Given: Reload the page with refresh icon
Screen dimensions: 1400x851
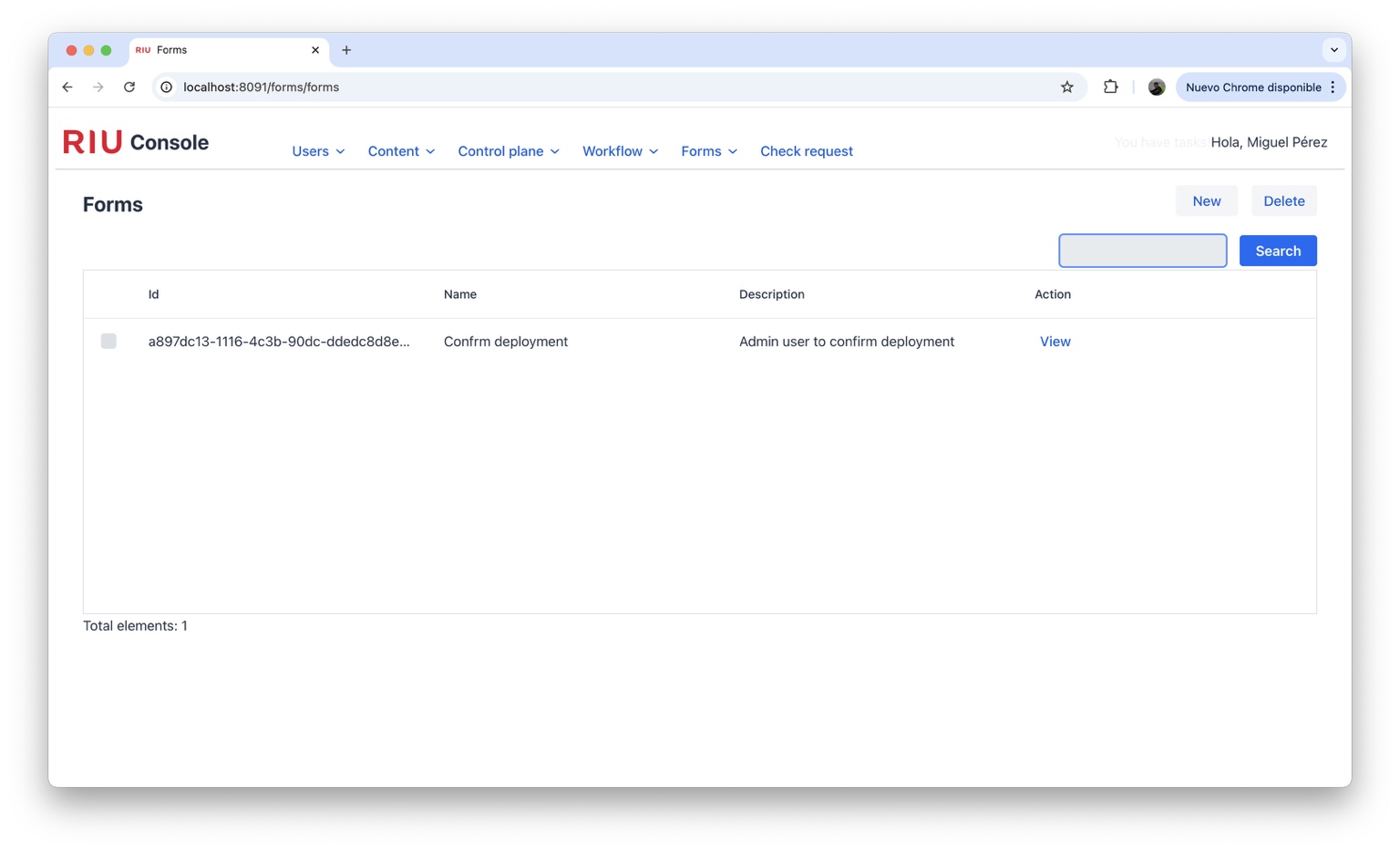Looking at the screenshot, I should click(x=129, y=87).
